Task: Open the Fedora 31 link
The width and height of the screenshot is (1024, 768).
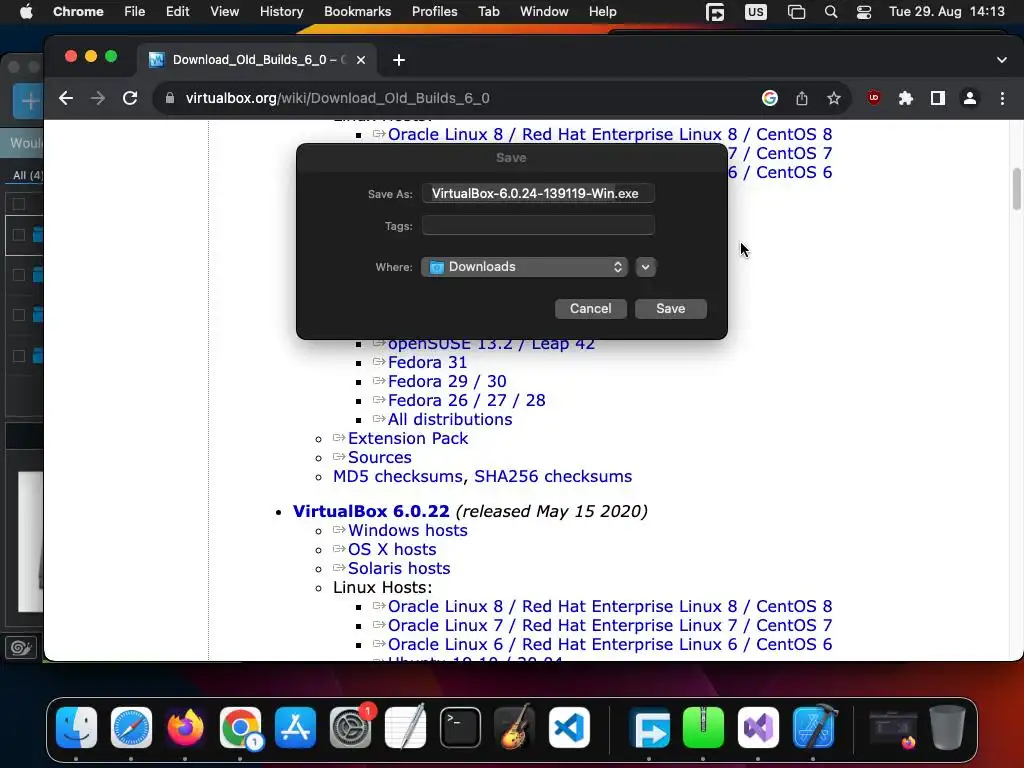Action: pos(427,362)
